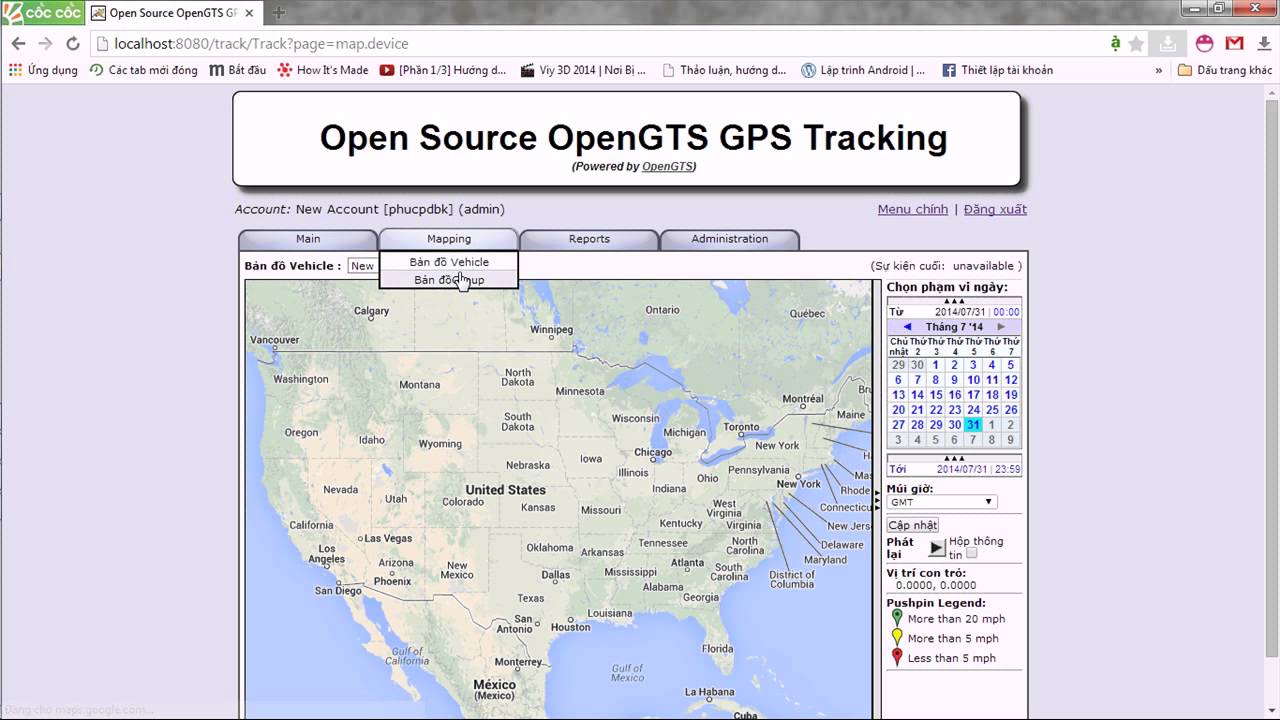Open the downloads arrow icon
Image resolution: width=1280 pixels, height=720 pixels.
[x=1263, y=44]
